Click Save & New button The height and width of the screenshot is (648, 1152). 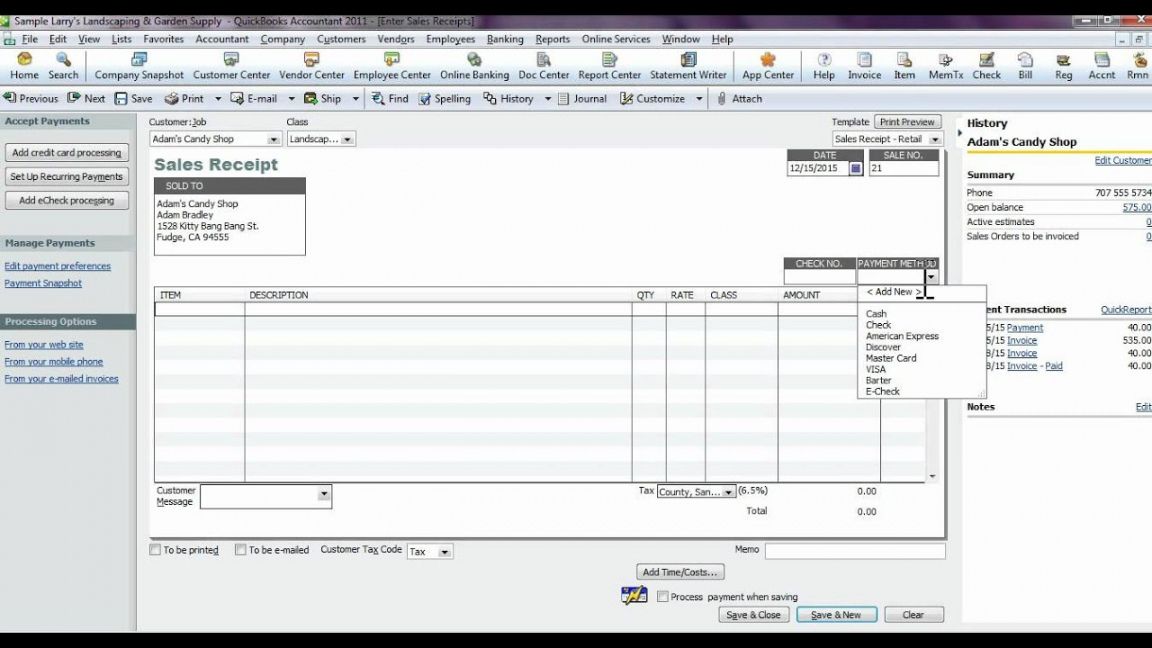[836, 615]
